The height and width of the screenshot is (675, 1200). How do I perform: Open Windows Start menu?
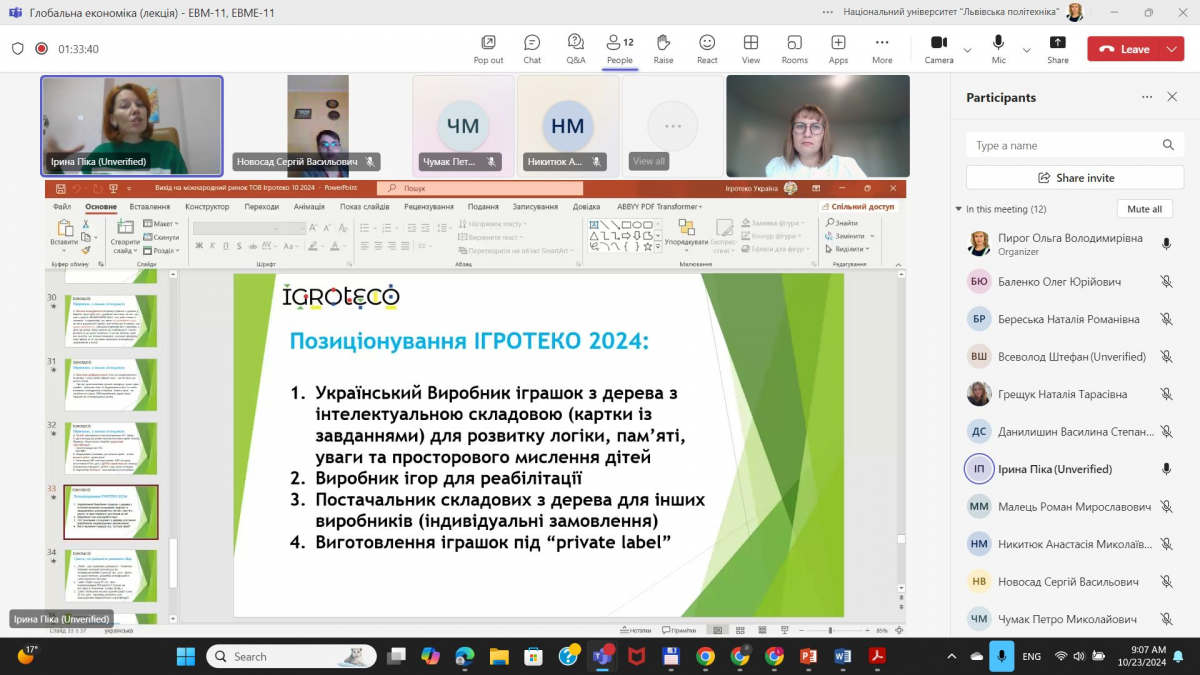coord(186,656)
